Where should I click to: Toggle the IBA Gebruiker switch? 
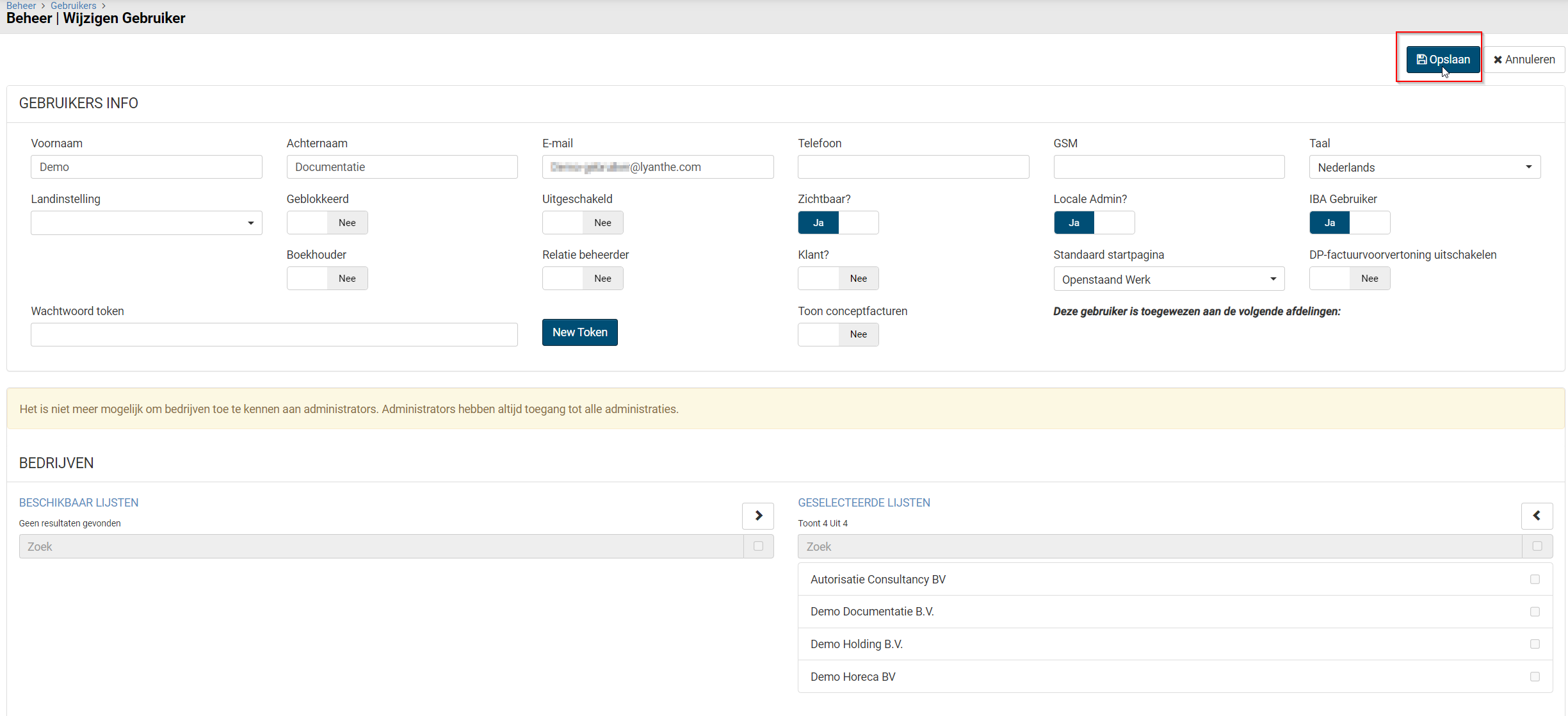(x=1349, y=223)
